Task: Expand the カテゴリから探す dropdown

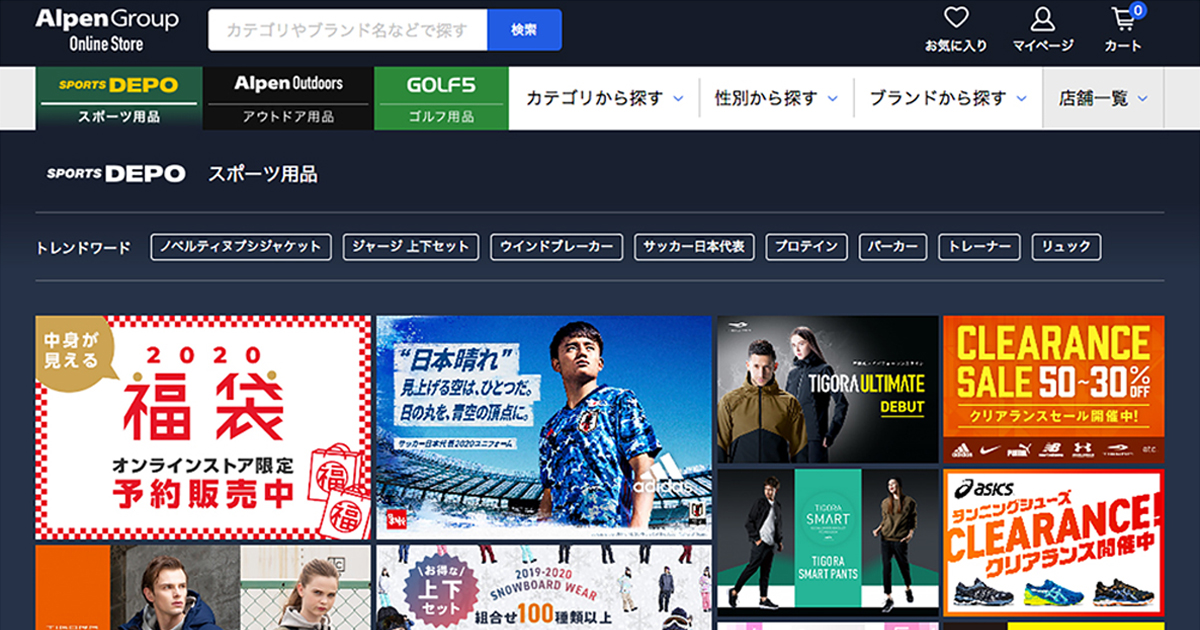Action: 604,98
